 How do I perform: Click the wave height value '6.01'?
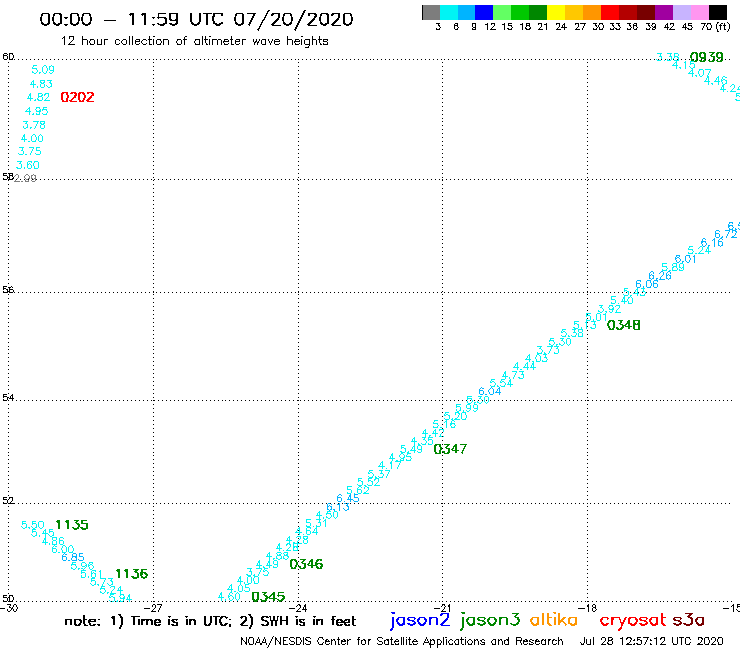pos(685,259)
